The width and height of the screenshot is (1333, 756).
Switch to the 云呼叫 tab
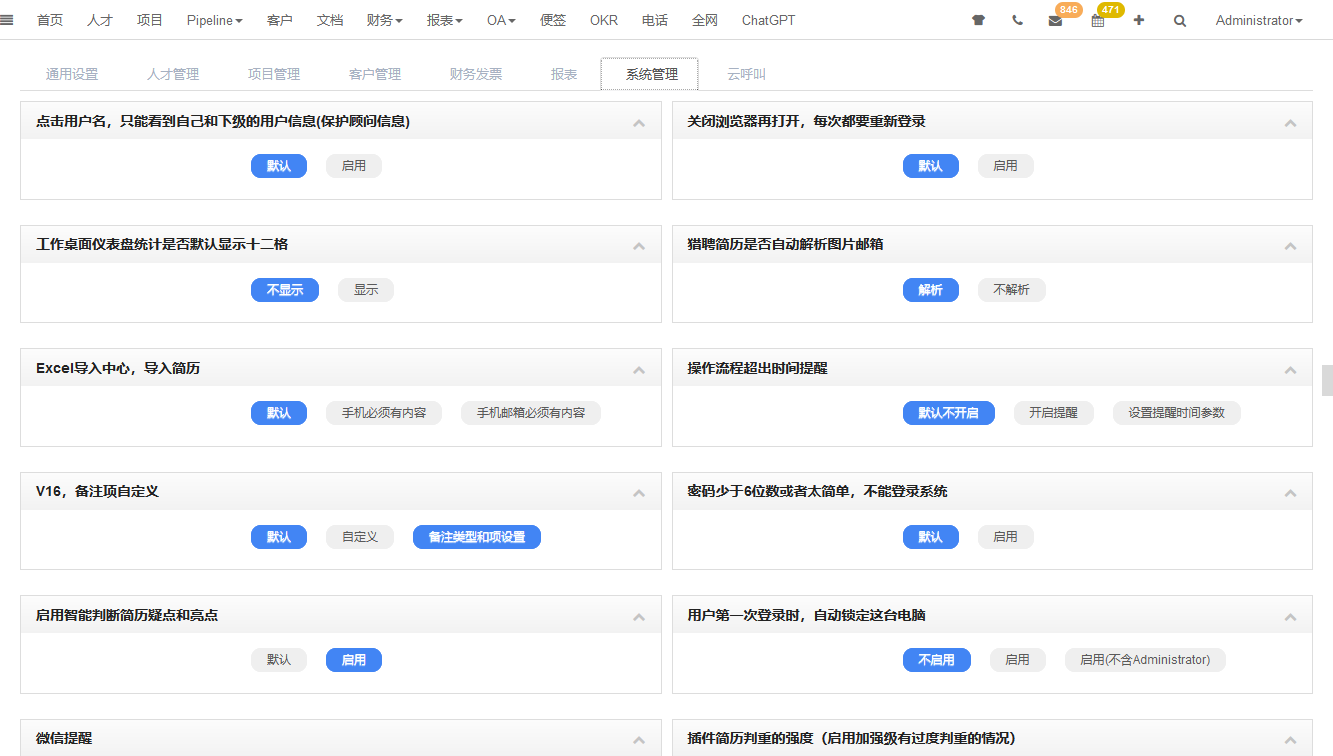[746, 73]
